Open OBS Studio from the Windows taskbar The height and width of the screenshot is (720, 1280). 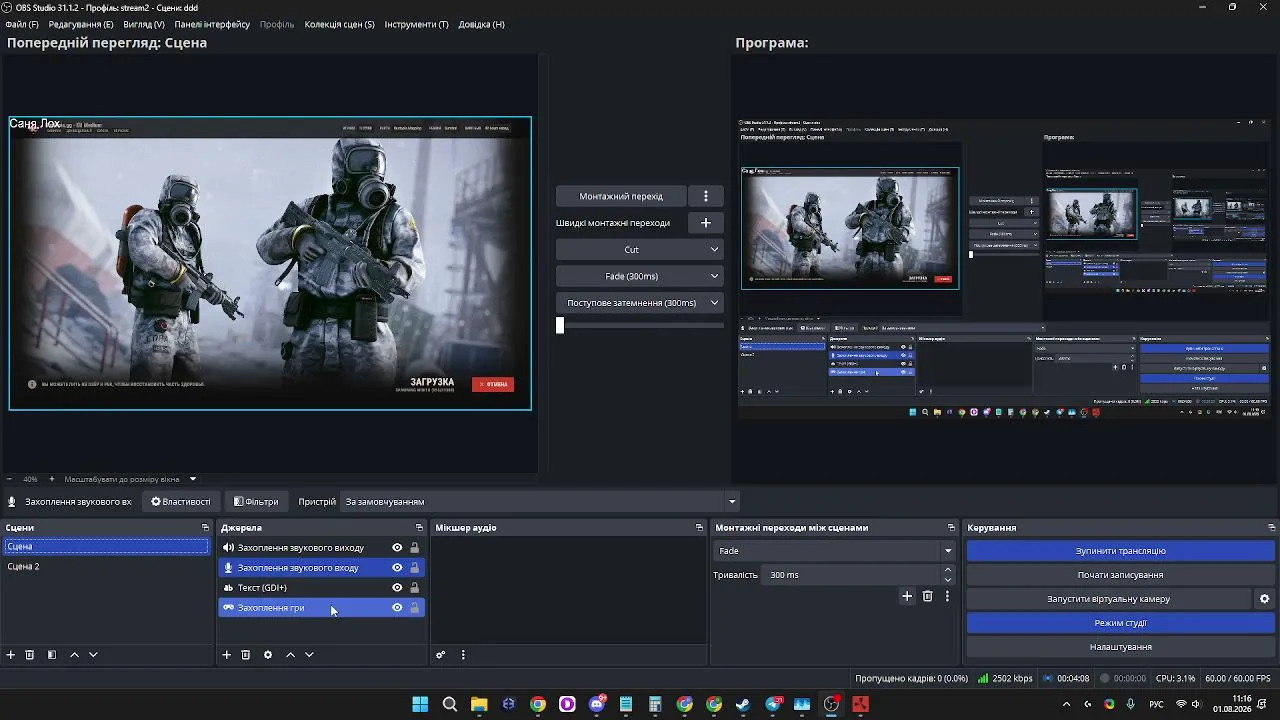click(x=832, y=704)
